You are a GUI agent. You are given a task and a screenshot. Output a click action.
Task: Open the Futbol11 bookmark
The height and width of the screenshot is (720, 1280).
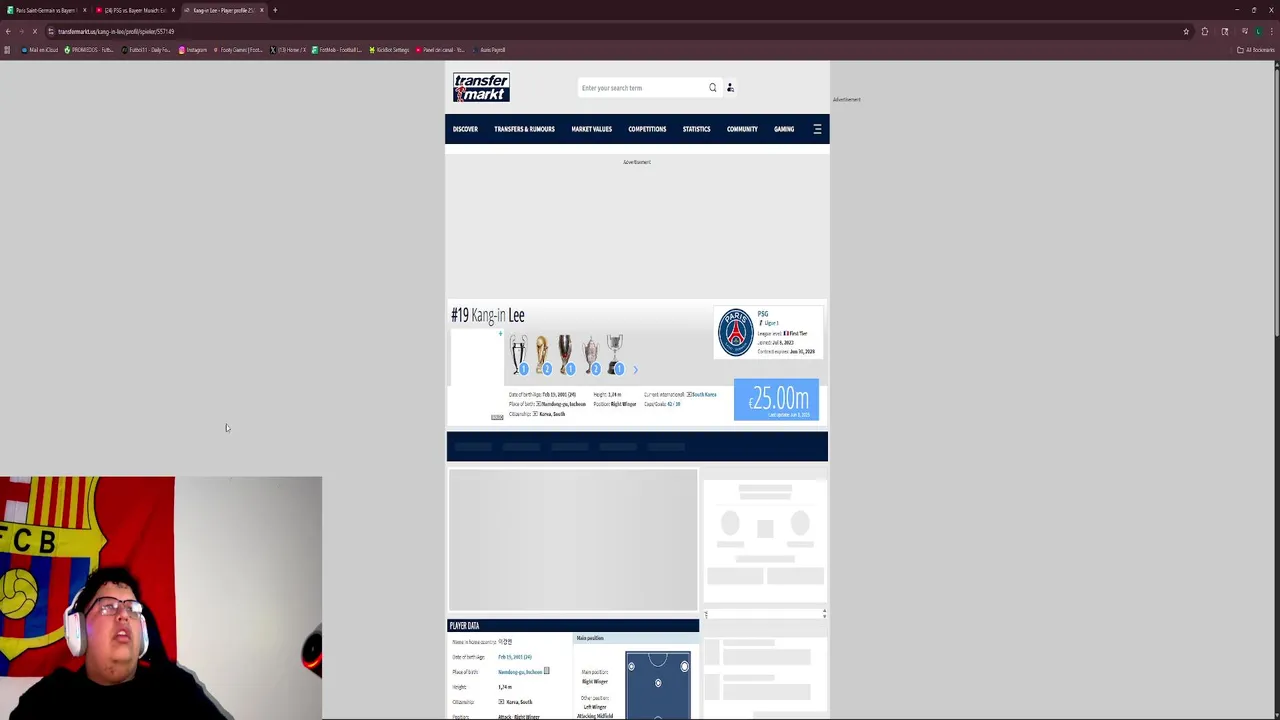pyautogui.click(x=147, y=50)
